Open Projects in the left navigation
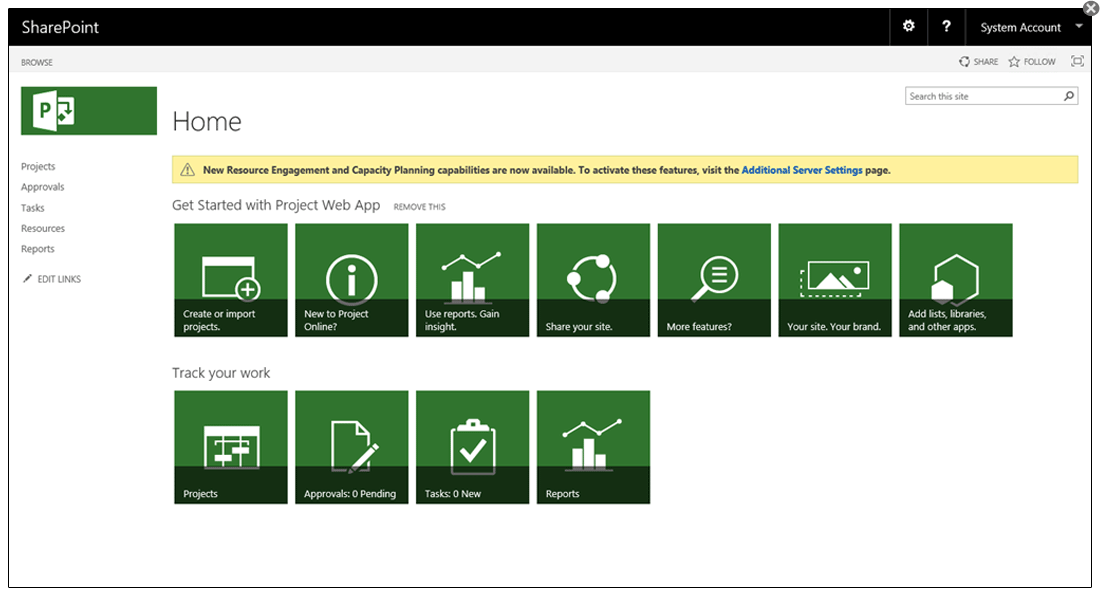The height and width of the screenshot is (595, 1100). click(38, 166)
